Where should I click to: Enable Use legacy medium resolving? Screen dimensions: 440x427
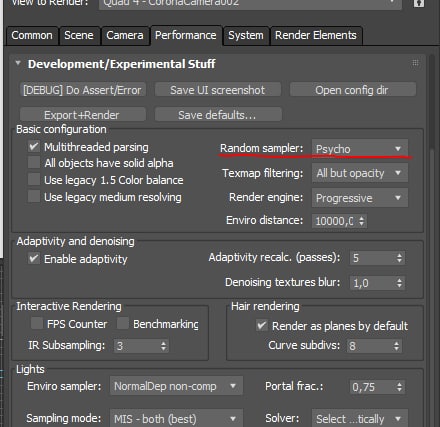(34, 197)
